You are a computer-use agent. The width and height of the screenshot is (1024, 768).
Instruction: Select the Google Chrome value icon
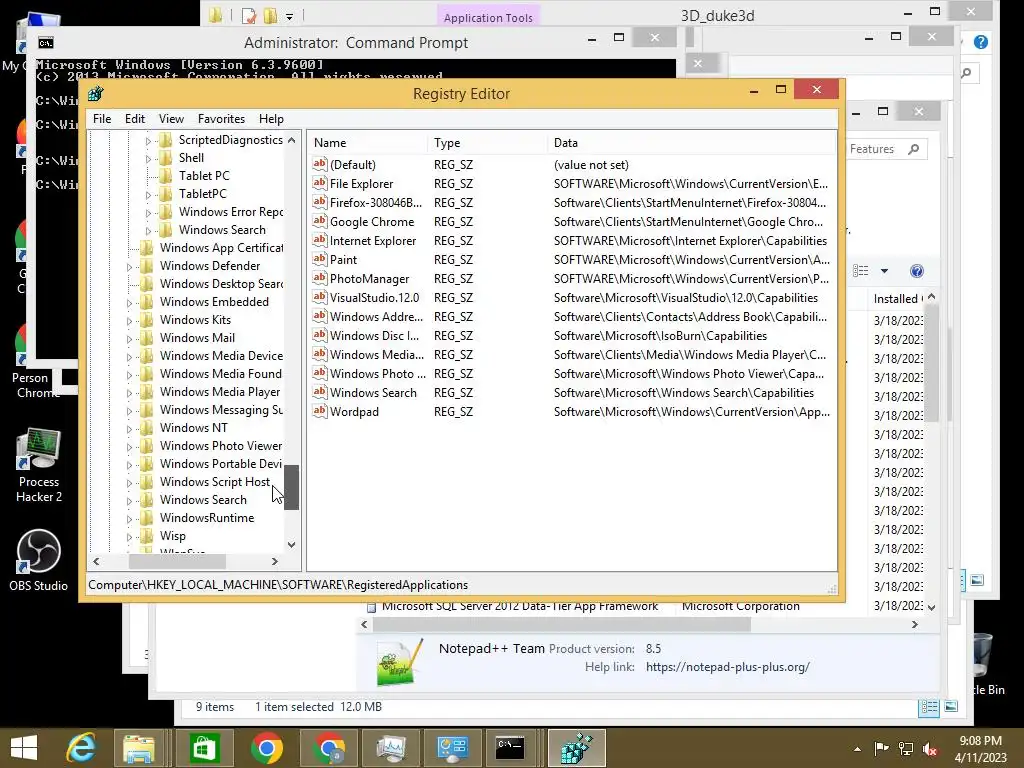[x=319, y=221]
